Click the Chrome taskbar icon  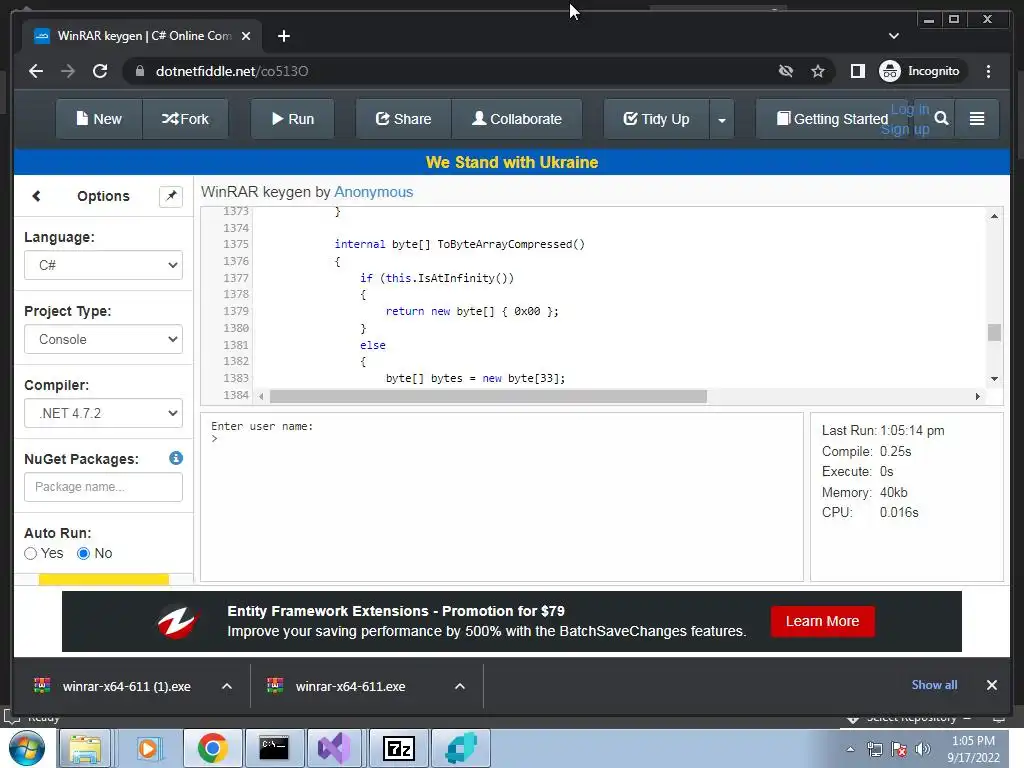(x=212, y=748)
